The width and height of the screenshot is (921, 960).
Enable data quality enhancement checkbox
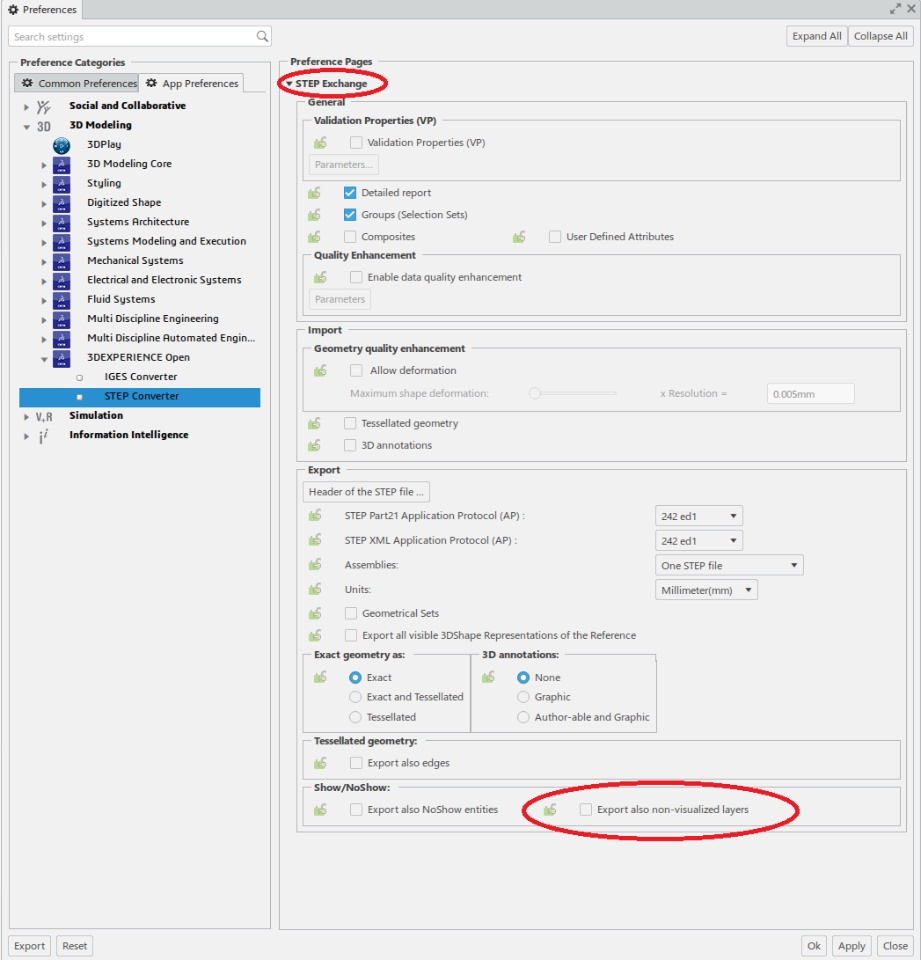(x=356, y=277)
